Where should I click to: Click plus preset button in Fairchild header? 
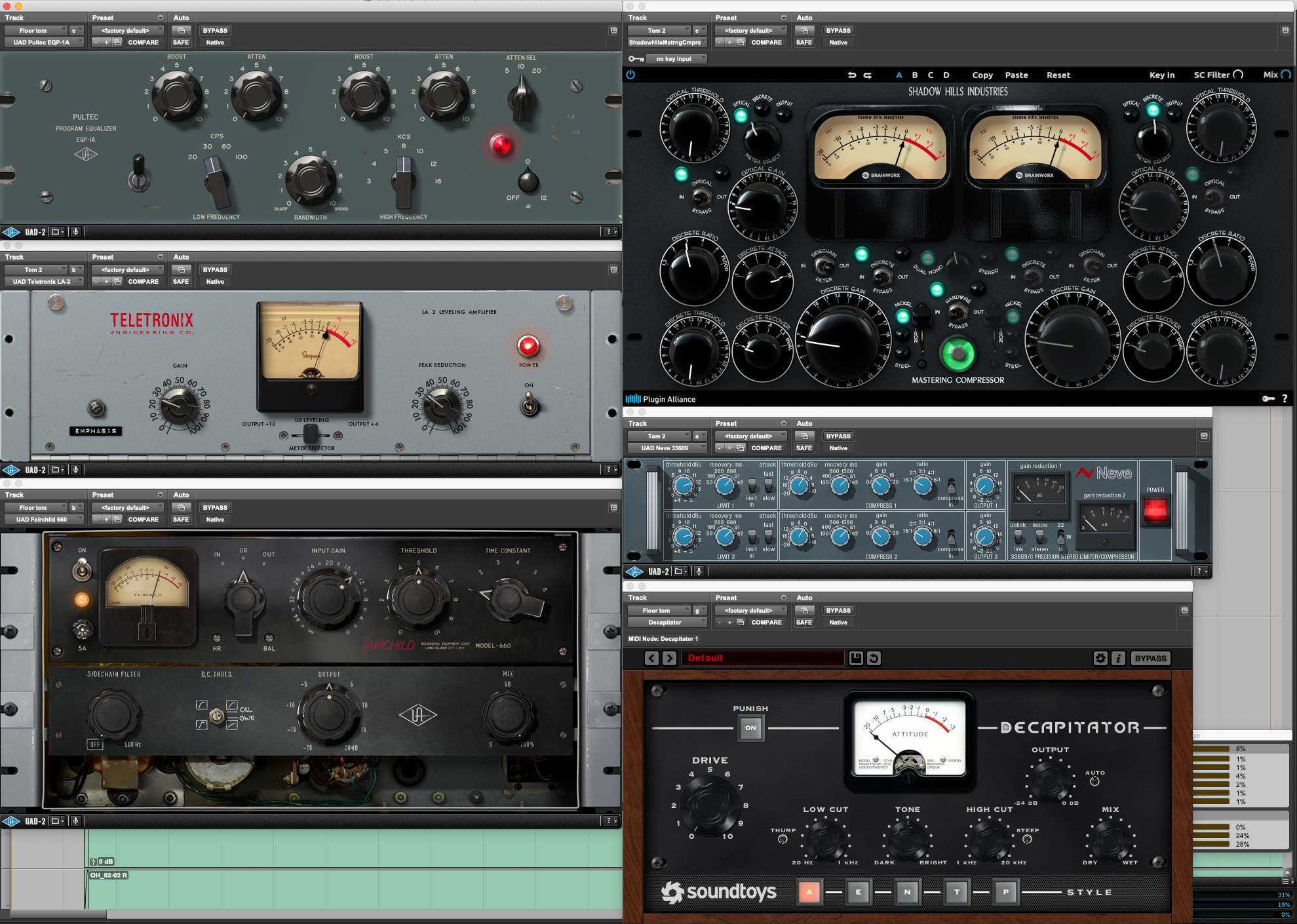click(x=106, y=519)
